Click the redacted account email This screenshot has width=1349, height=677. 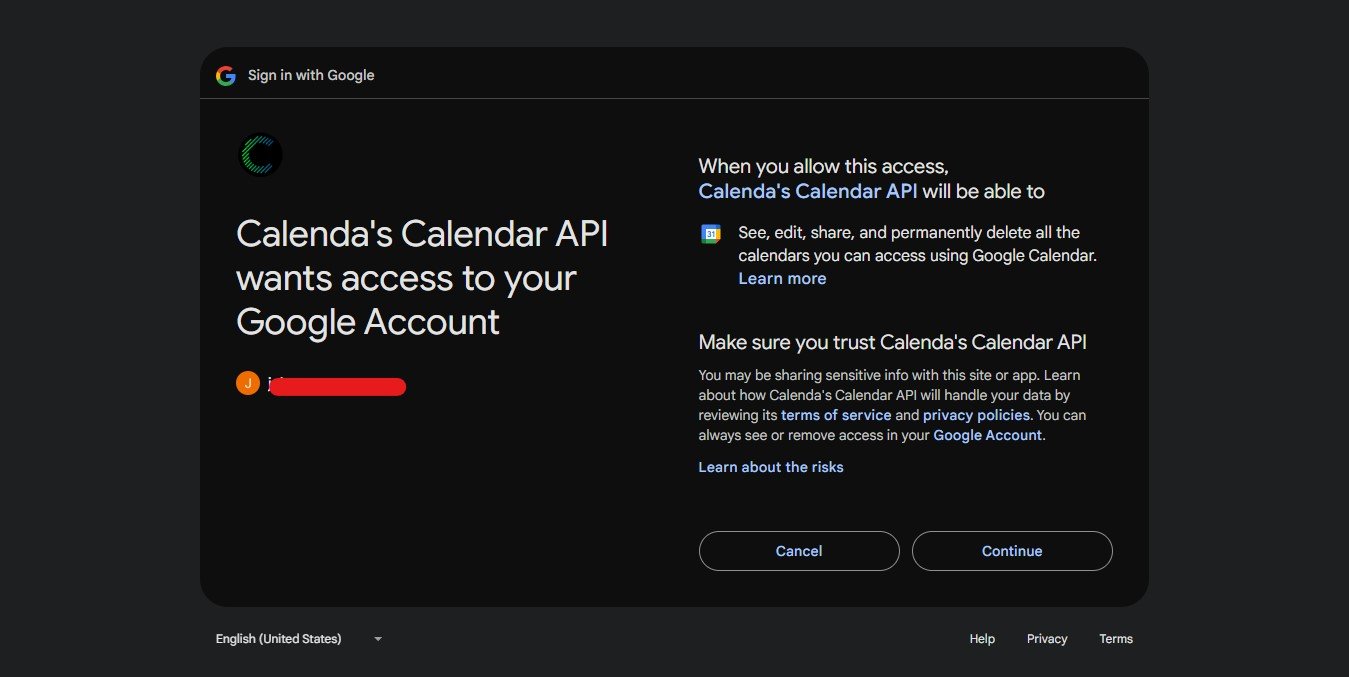337,386
